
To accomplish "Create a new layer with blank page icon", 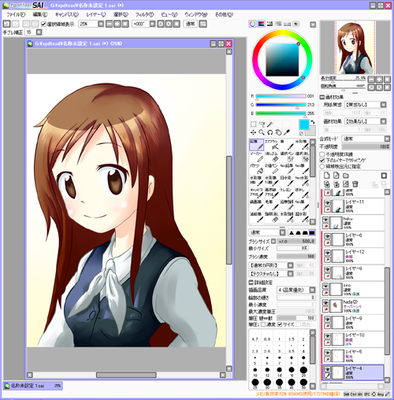I will (x=327, y=175).
